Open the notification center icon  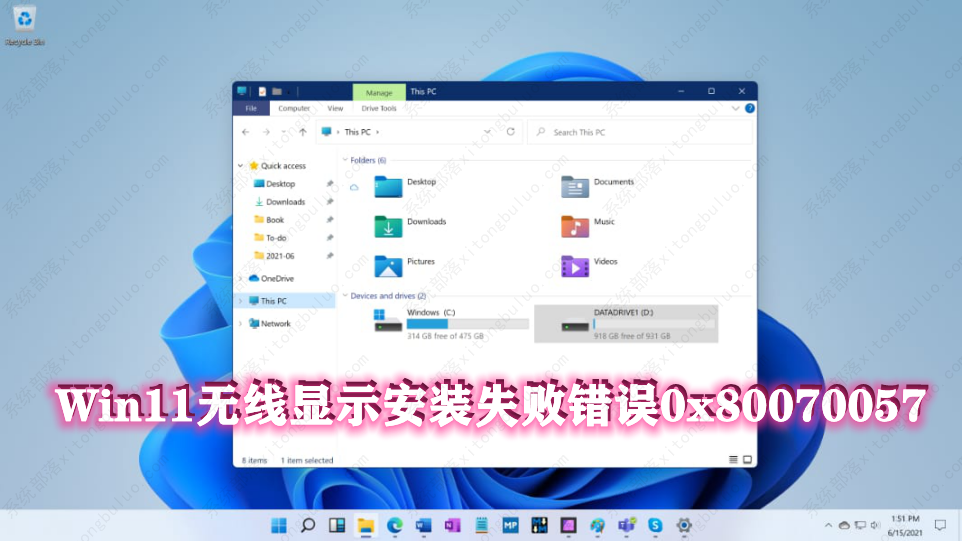(x=940, y=525)
